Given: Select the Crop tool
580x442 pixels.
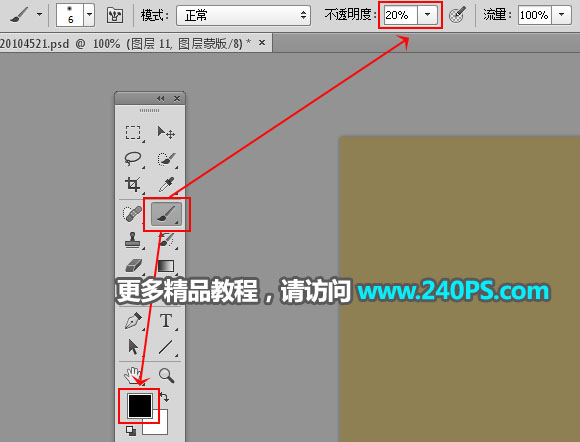Looking at the screenshot, I should (133, 185).
